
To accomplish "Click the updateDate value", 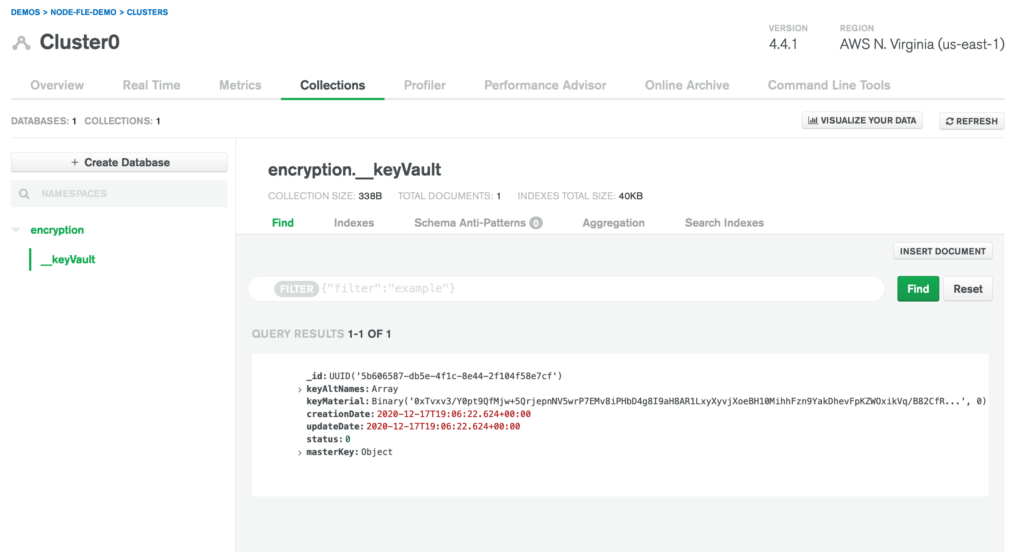I will [443, 427].
